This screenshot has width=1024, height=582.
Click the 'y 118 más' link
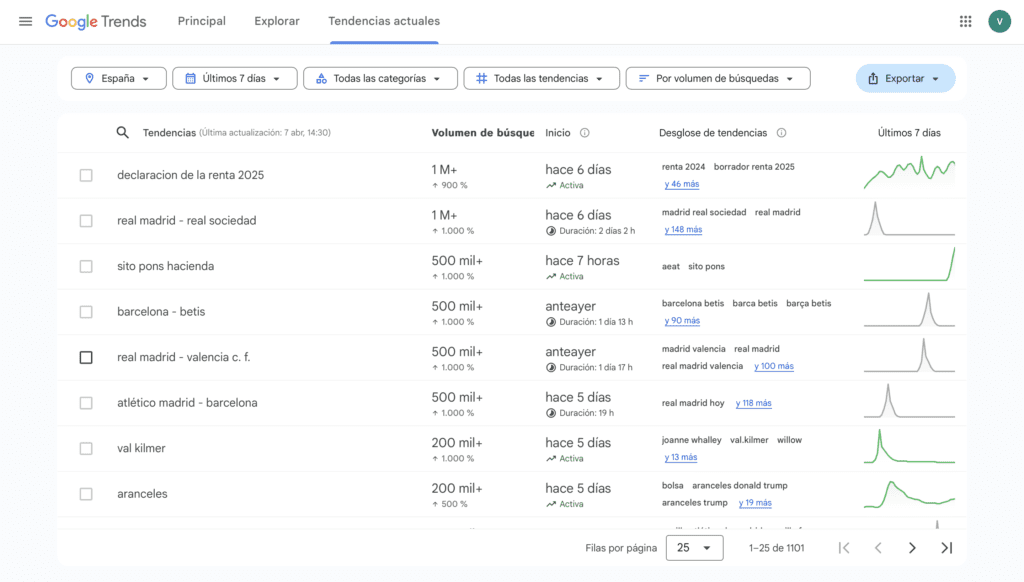coord(754,403)
